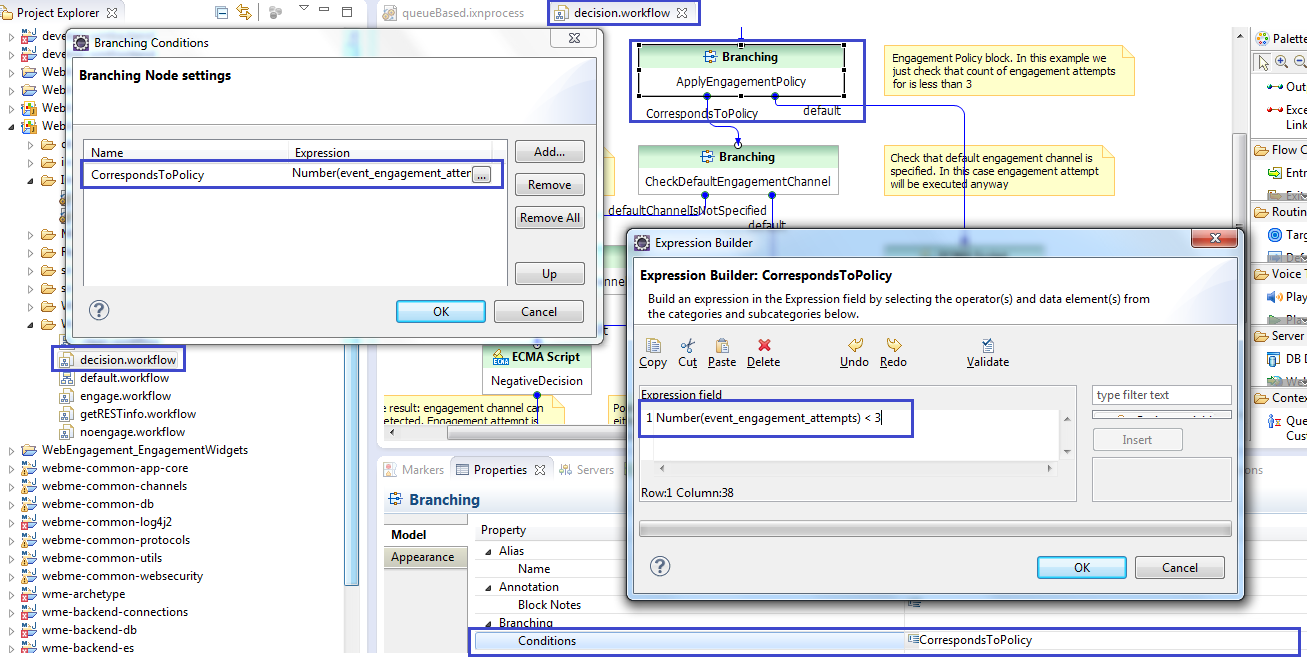Expand the WebEngagement_EngagementWidgets project
Screen dimensions: 1307x663
tap(12, 451)
